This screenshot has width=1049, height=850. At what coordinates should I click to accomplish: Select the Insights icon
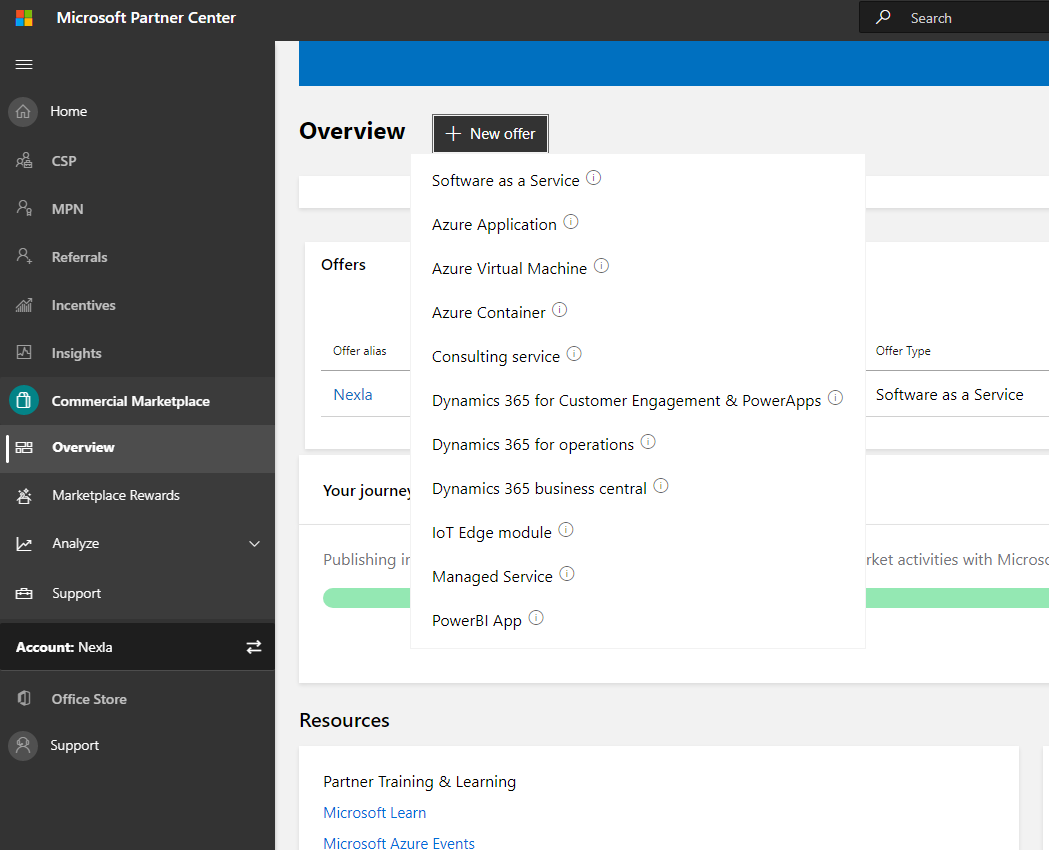pos(22,352)
